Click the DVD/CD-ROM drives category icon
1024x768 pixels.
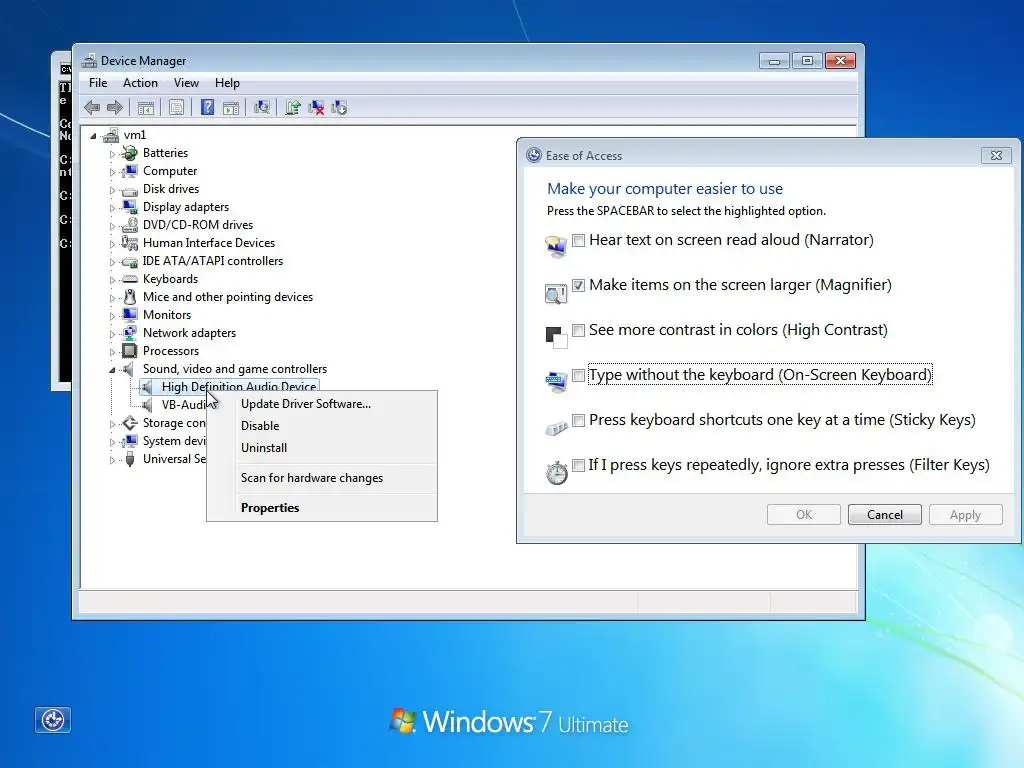[130, 225]
